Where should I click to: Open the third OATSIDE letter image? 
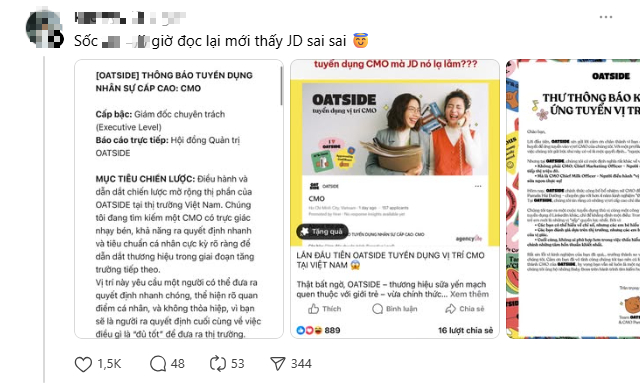click(x=574, y=199)
